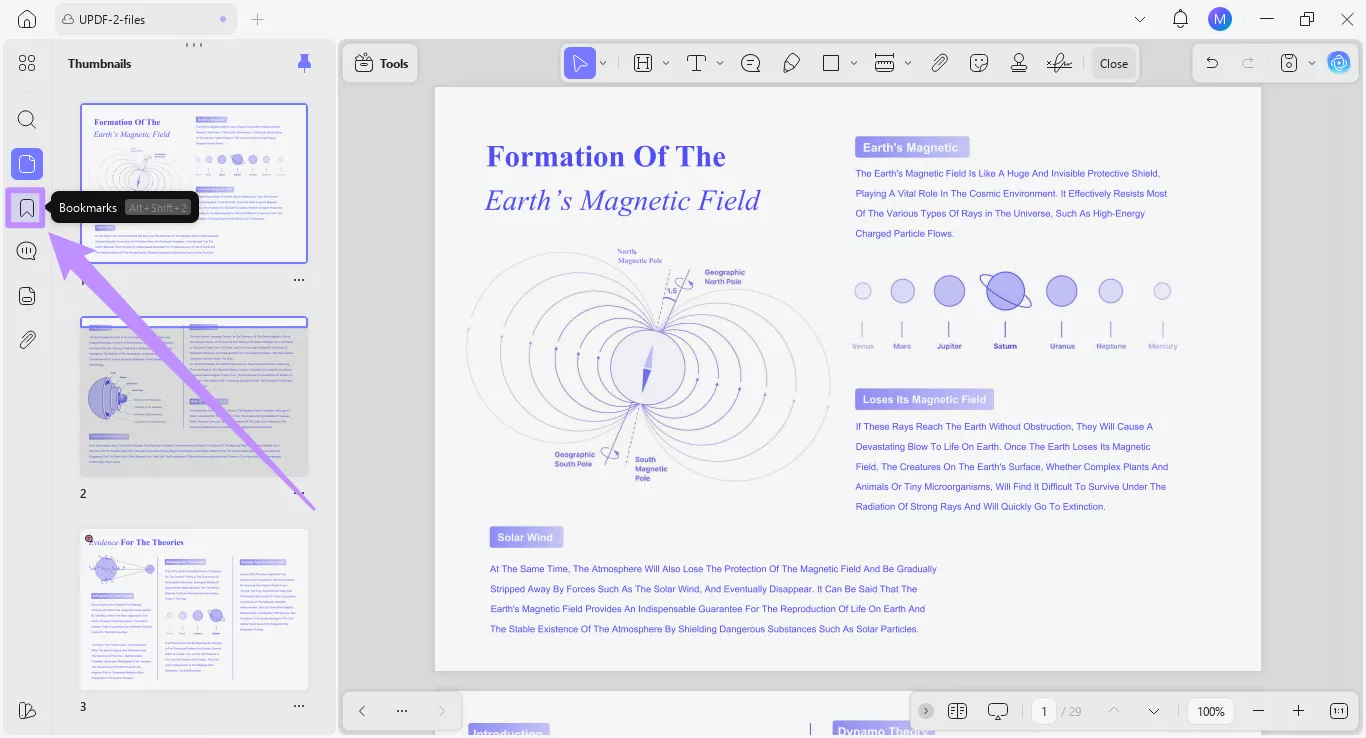The height and width of the screenshot is (738, 1366).
Task: Select the Pencil drawing tool
Action: 791,63
